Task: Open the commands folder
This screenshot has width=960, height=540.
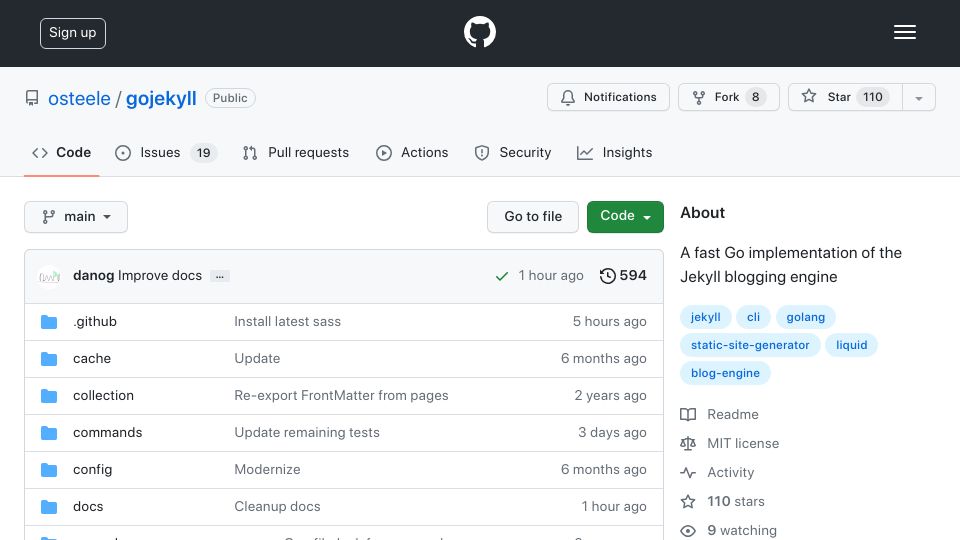Action: pyautogui.click(x=108, y=432)
